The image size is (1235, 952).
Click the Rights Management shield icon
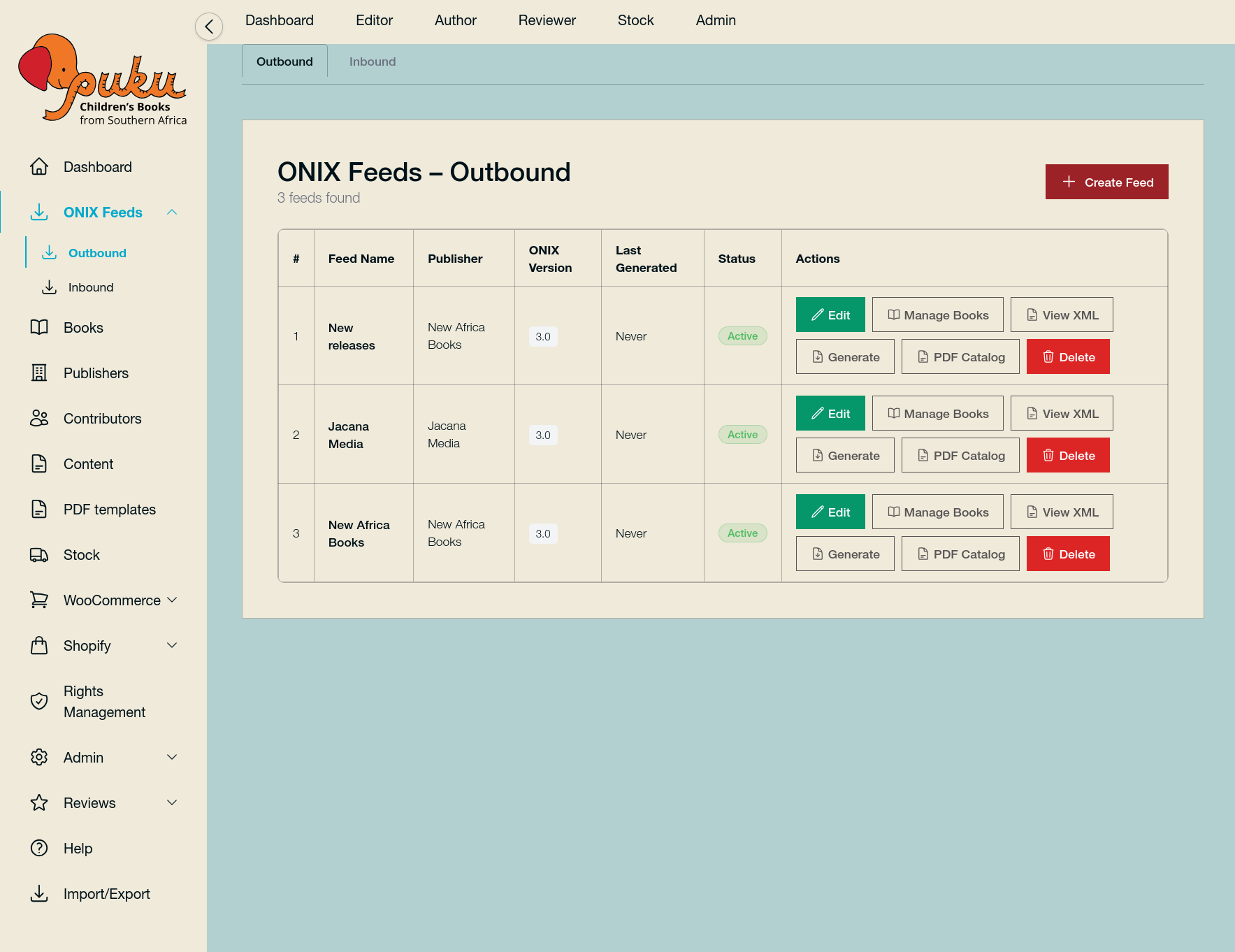[39, 701]
